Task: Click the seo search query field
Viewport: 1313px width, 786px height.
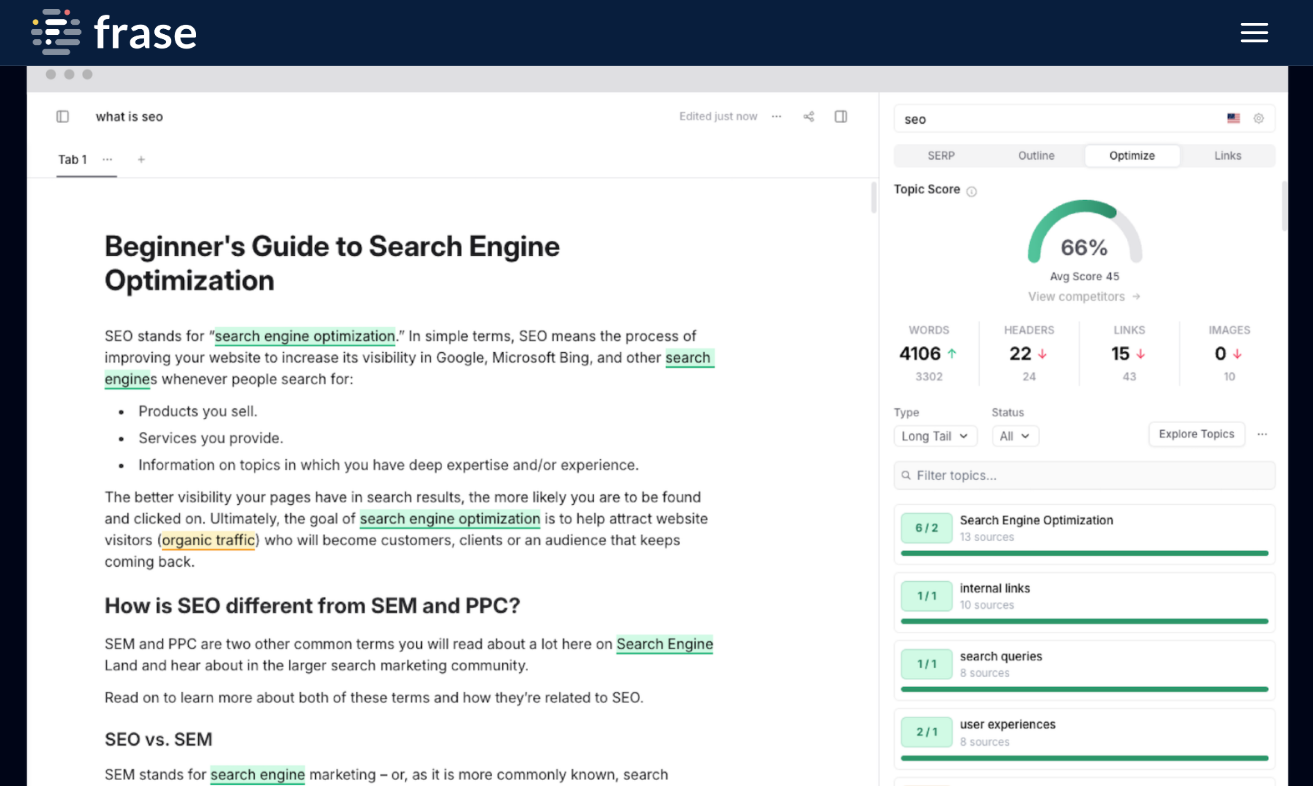Action: tap(1084, 118)
